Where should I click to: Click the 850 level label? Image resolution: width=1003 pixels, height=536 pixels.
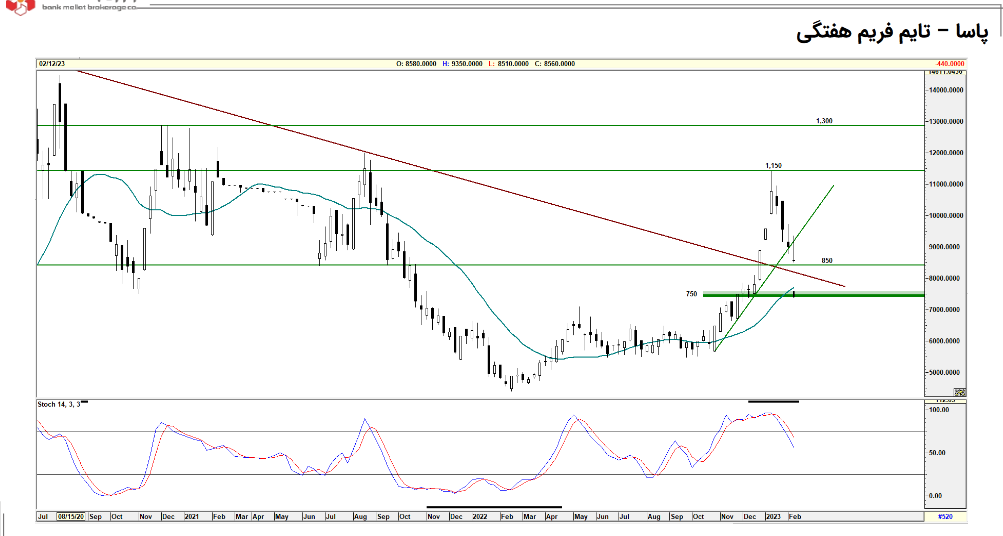click(x=827, y=260)
